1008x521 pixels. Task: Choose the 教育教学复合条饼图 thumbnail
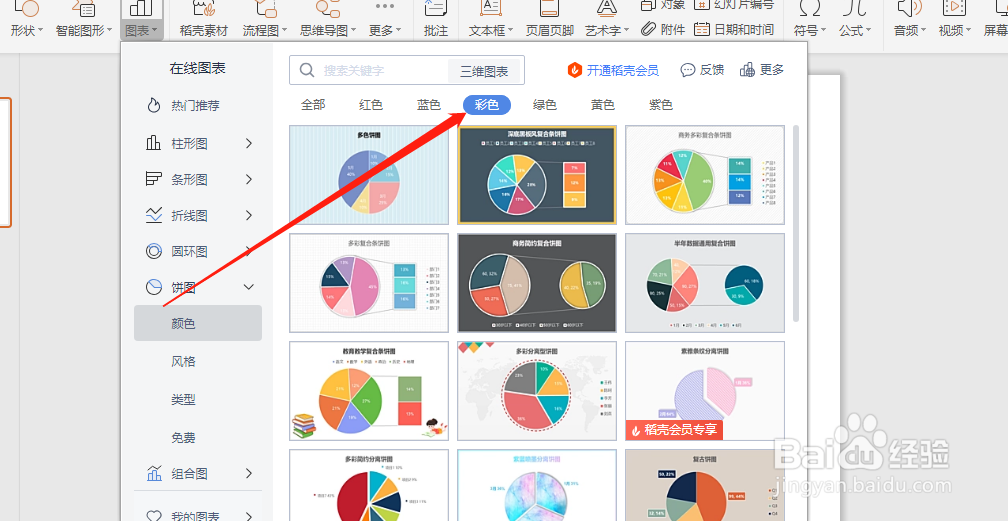[369, 391]
